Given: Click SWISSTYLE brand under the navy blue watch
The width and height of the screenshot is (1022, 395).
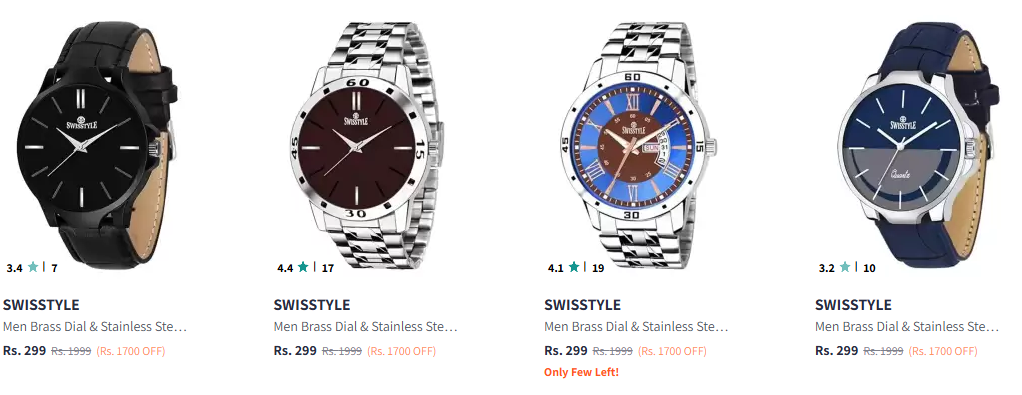Looking at the screenshot, I should pos(853,305).
